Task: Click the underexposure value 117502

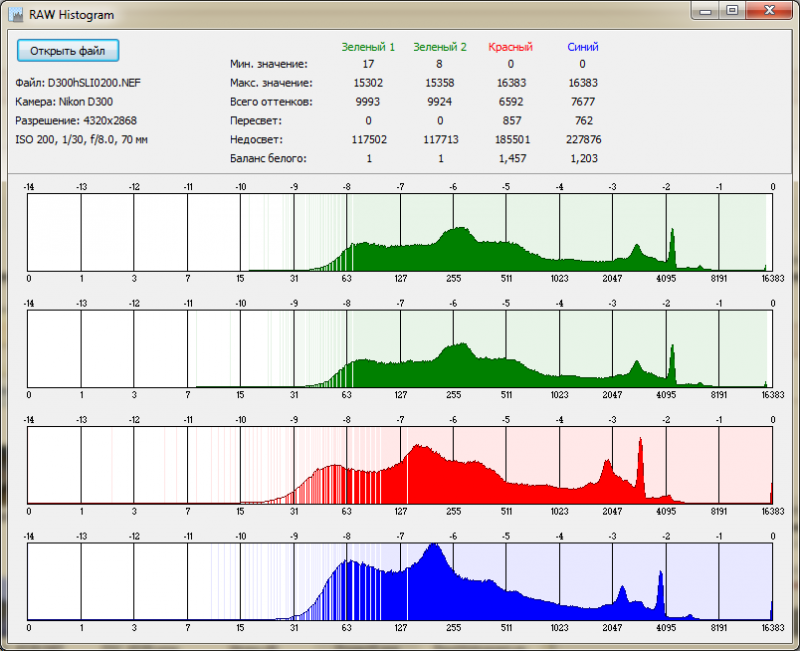Action: (369, 139)
